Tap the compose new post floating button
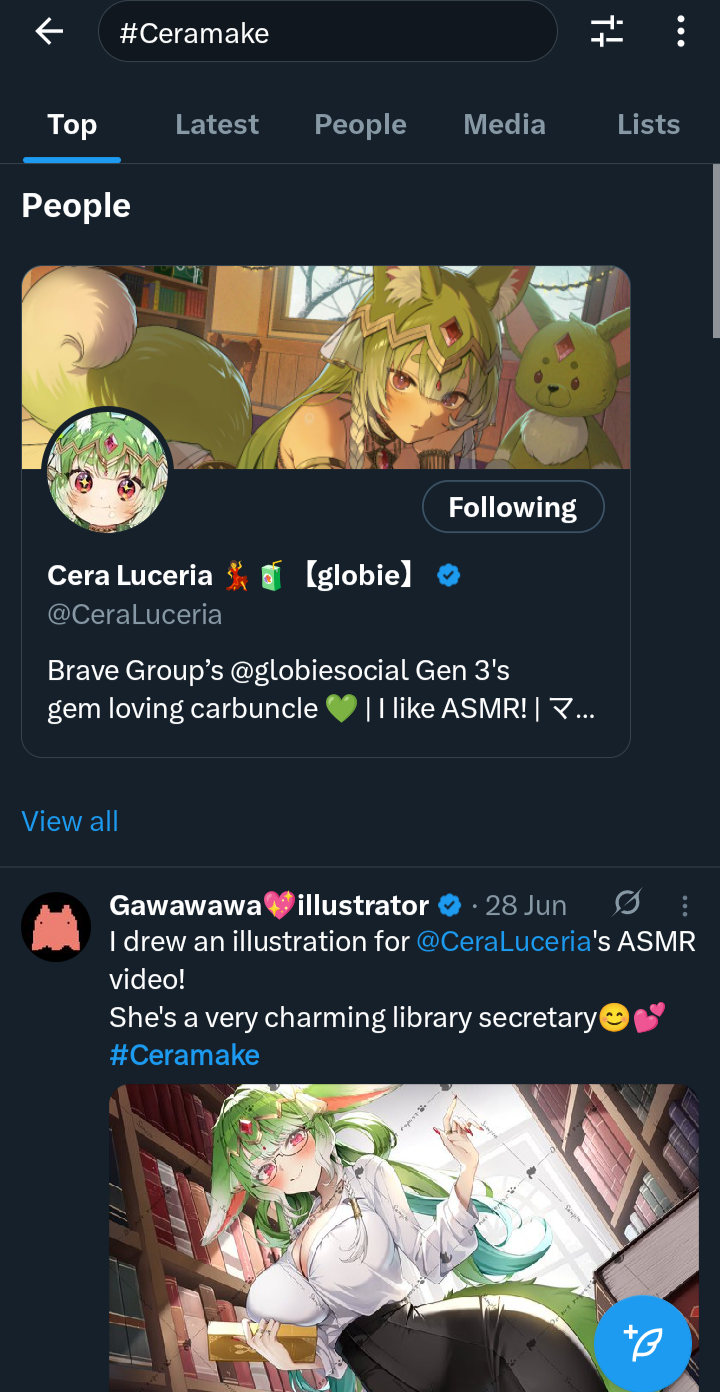The image size is (720, 1392). pos(642,1344)
